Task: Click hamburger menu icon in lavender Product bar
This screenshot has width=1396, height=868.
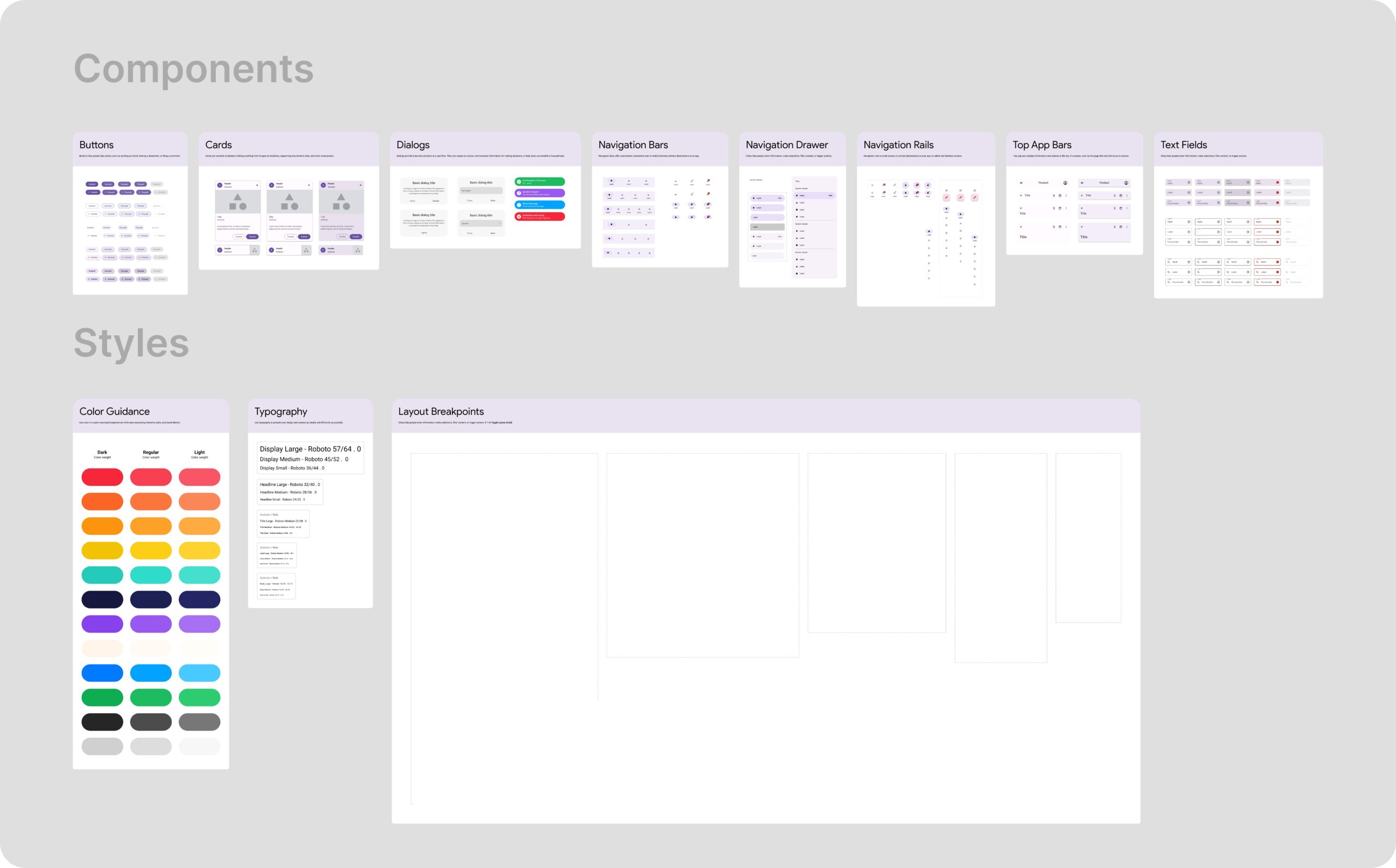Action: [x=1082, y=183]
